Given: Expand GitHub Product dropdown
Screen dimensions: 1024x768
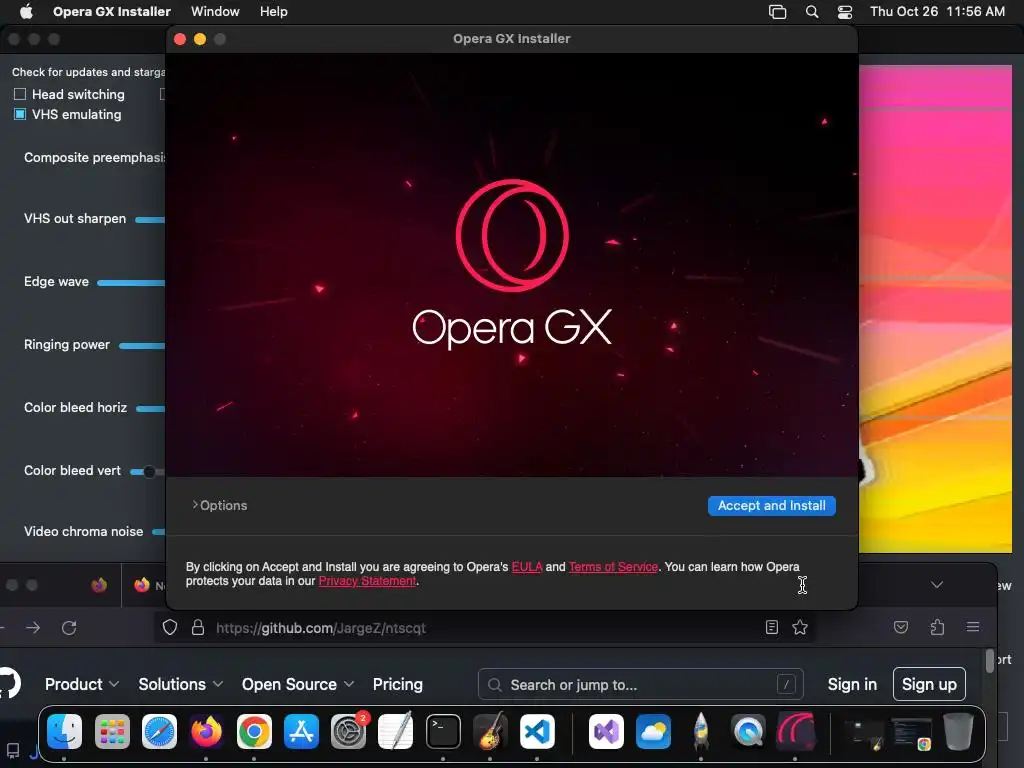Looking at the screenshot, I should pyautogui.click(x=82, y=684).
